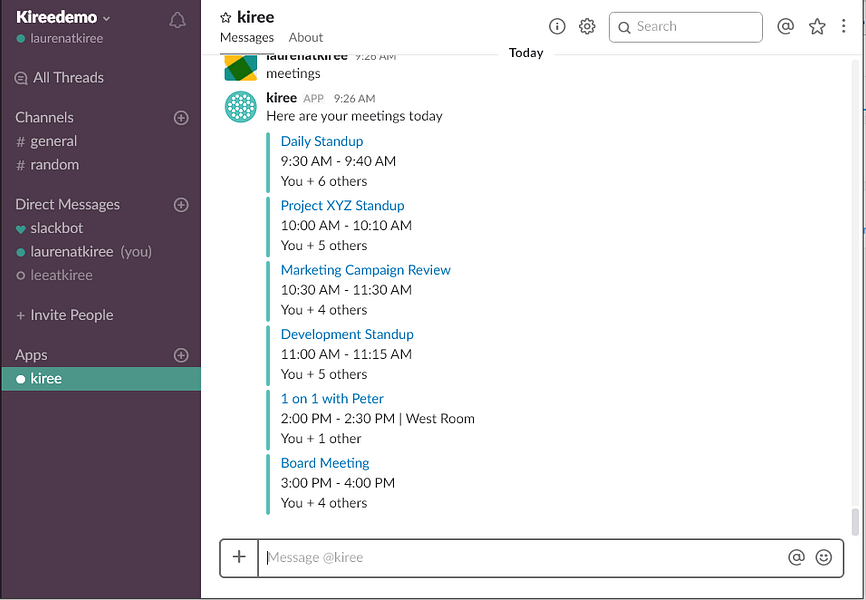Click the Search field
The height and width of the screenshot is (600, 866).
[685, 27]
